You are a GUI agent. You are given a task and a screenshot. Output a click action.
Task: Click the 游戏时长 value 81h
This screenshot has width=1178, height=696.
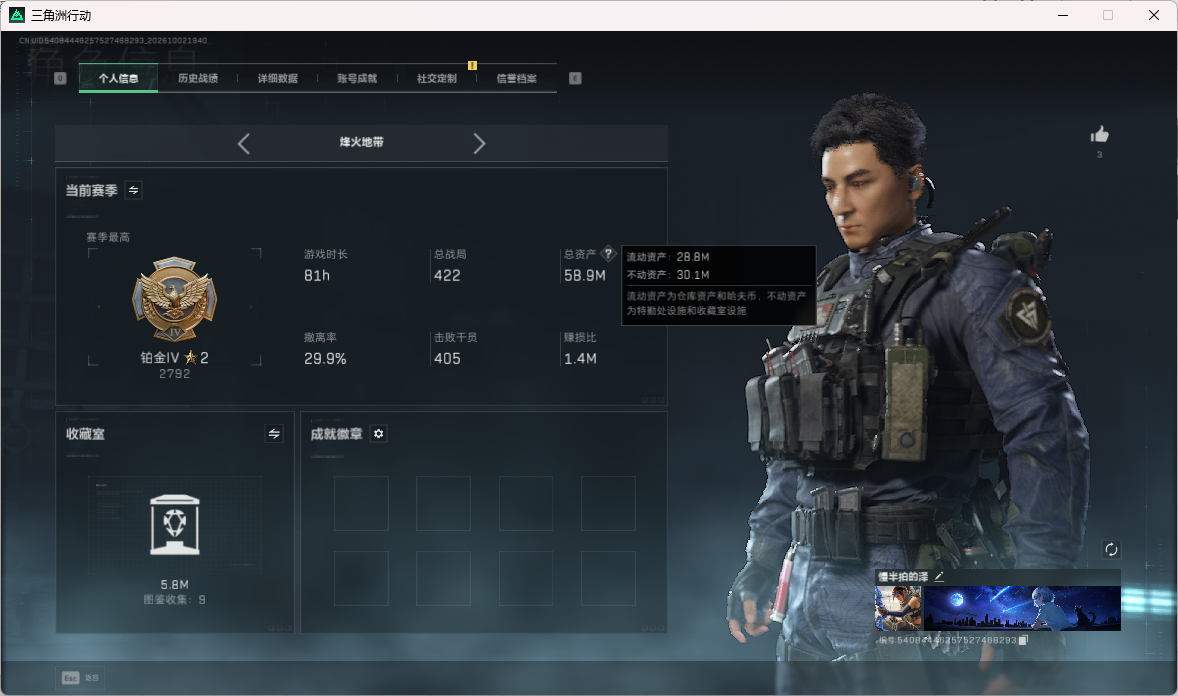tap(317, 276)
